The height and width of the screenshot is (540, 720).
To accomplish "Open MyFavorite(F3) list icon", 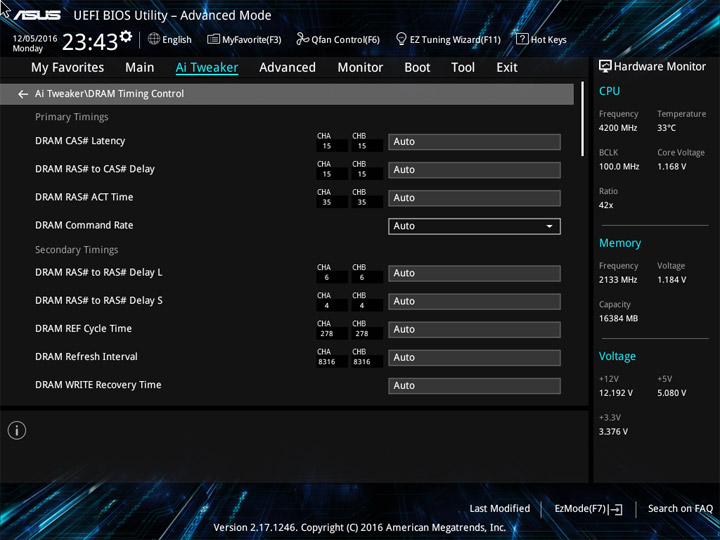I will click(213, 39).
